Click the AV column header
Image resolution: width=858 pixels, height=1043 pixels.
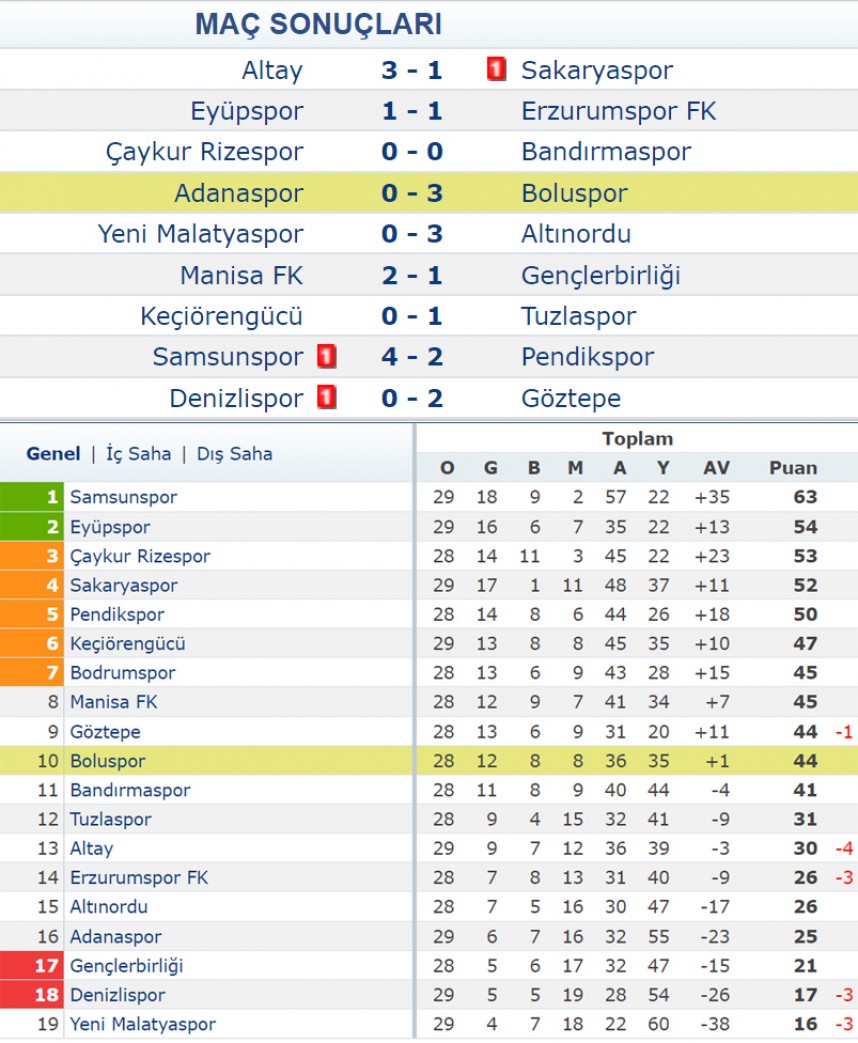coord(716,468)
